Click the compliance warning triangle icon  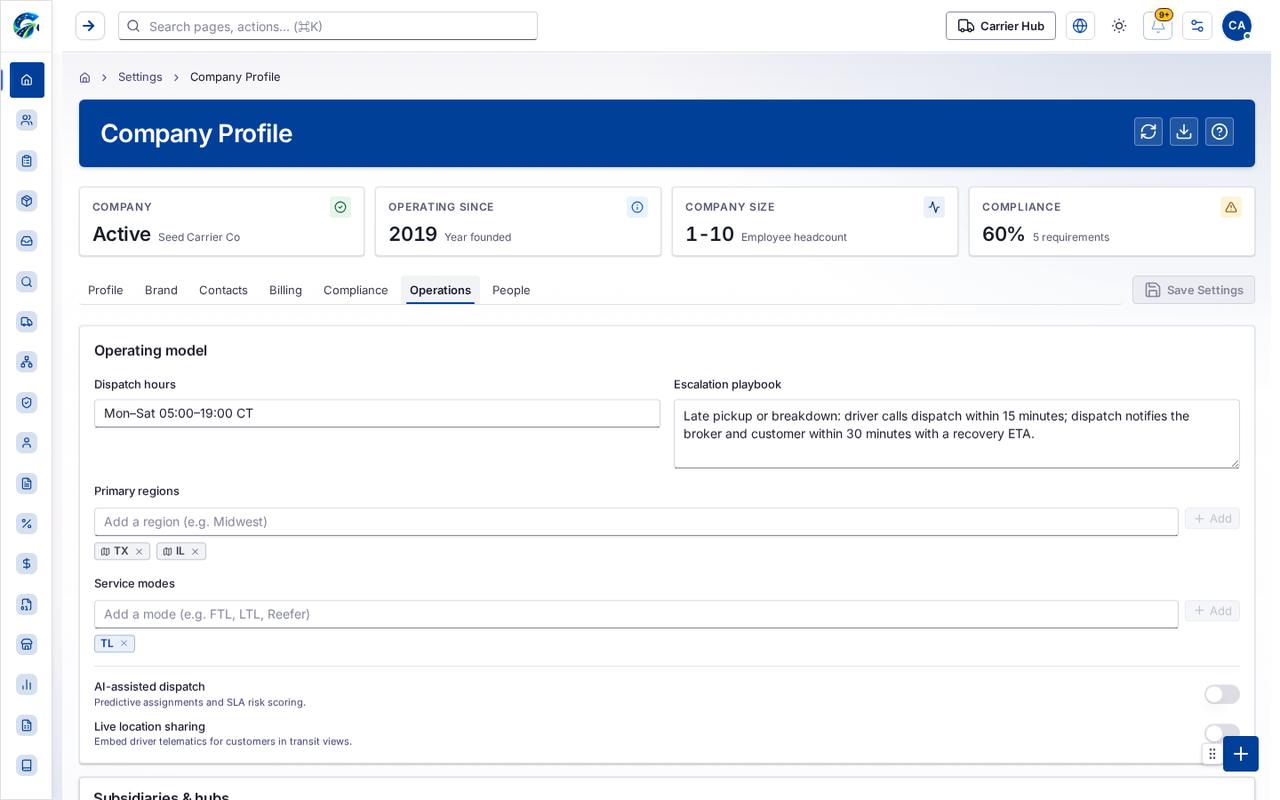tap(1231, 207)
